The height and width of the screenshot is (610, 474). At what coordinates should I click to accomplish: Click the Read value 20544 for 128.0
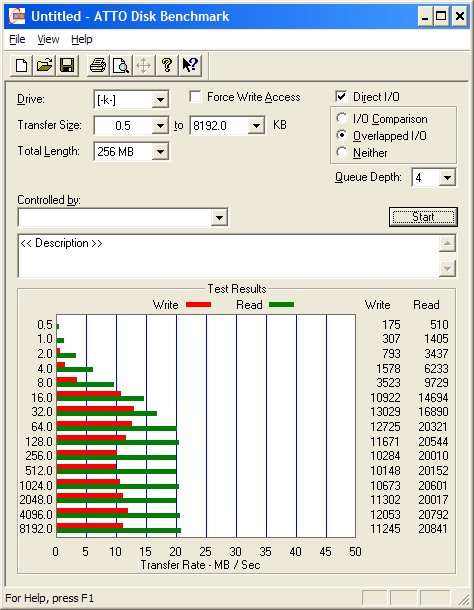coord(433,442)
